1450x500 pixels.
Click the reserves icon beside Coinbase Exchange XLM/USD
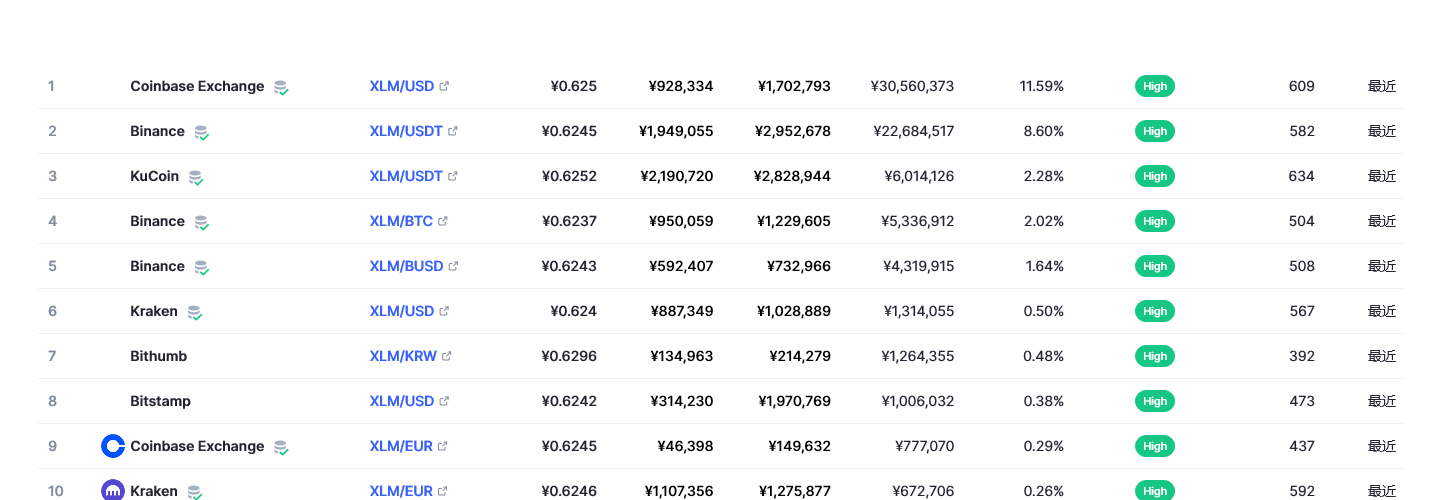click(281, 87)
